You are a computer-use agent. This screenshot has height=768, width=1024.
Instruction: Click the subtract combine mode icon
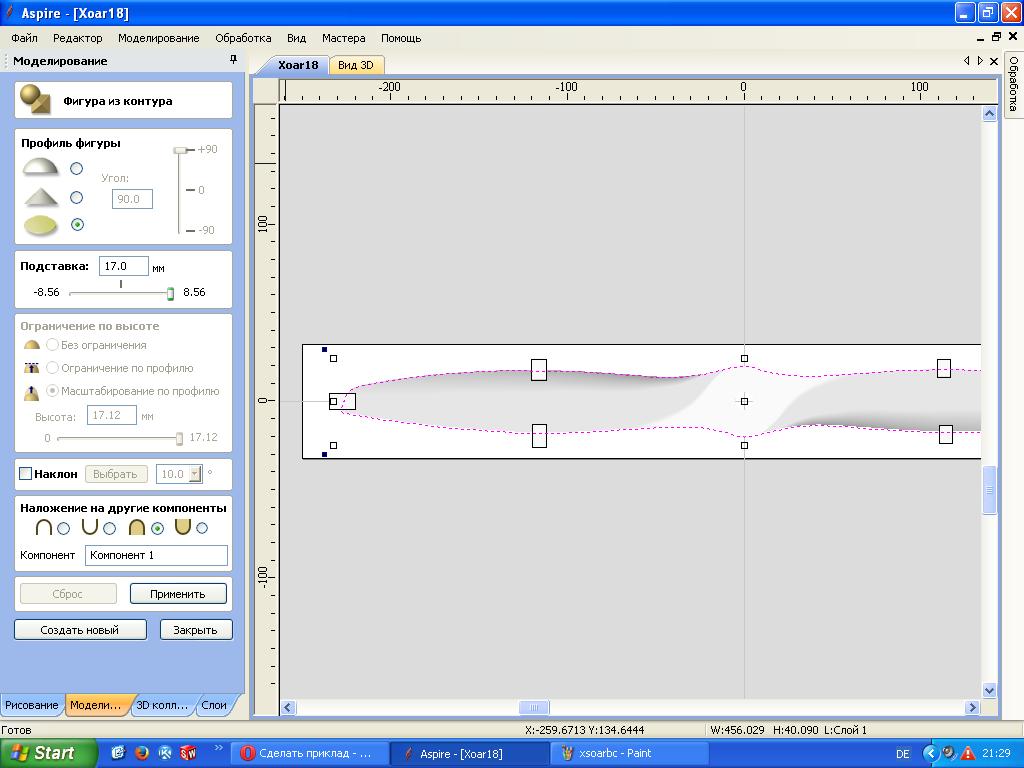[x=90, y=527]
